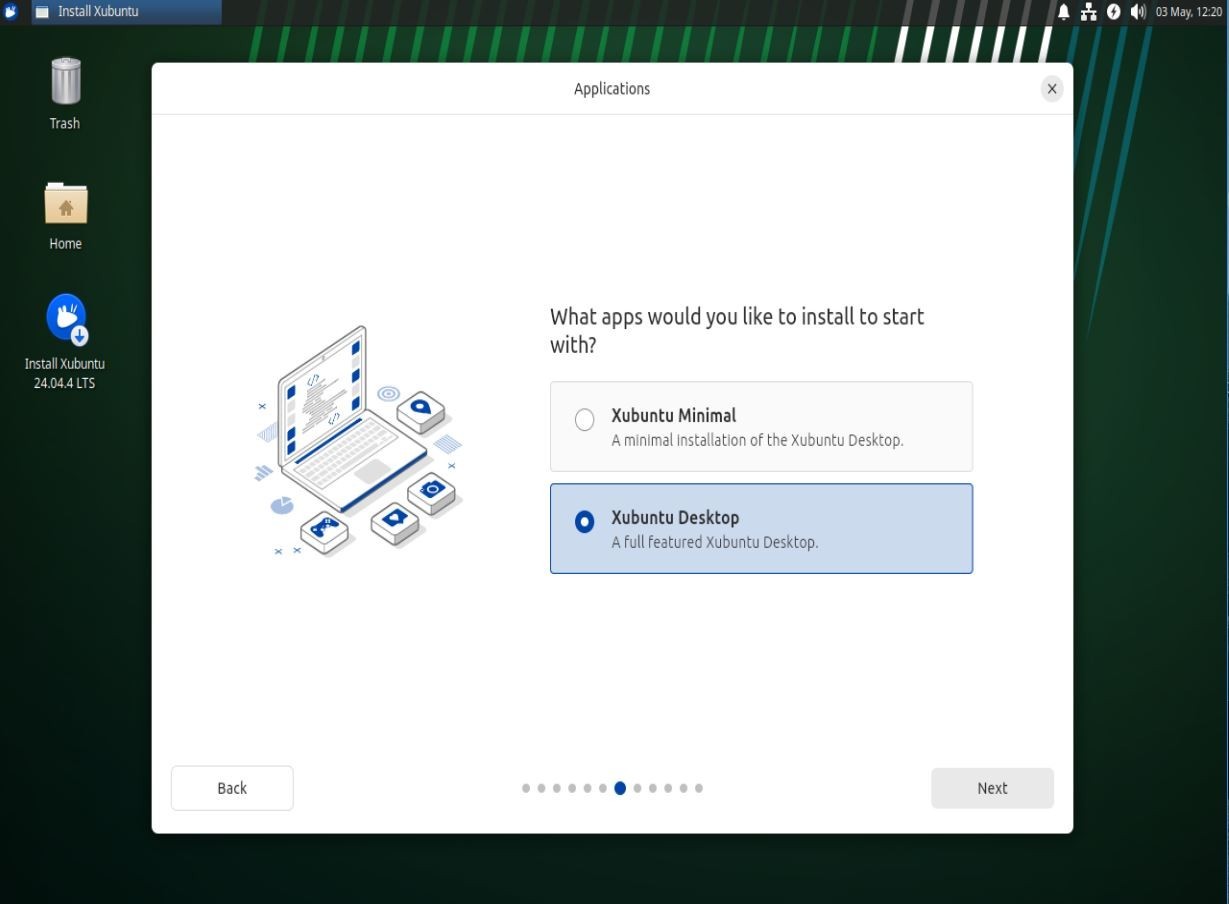Open the volume speaker tray icon
This screenshot has height=904, width=1229.
point(1137,12)
